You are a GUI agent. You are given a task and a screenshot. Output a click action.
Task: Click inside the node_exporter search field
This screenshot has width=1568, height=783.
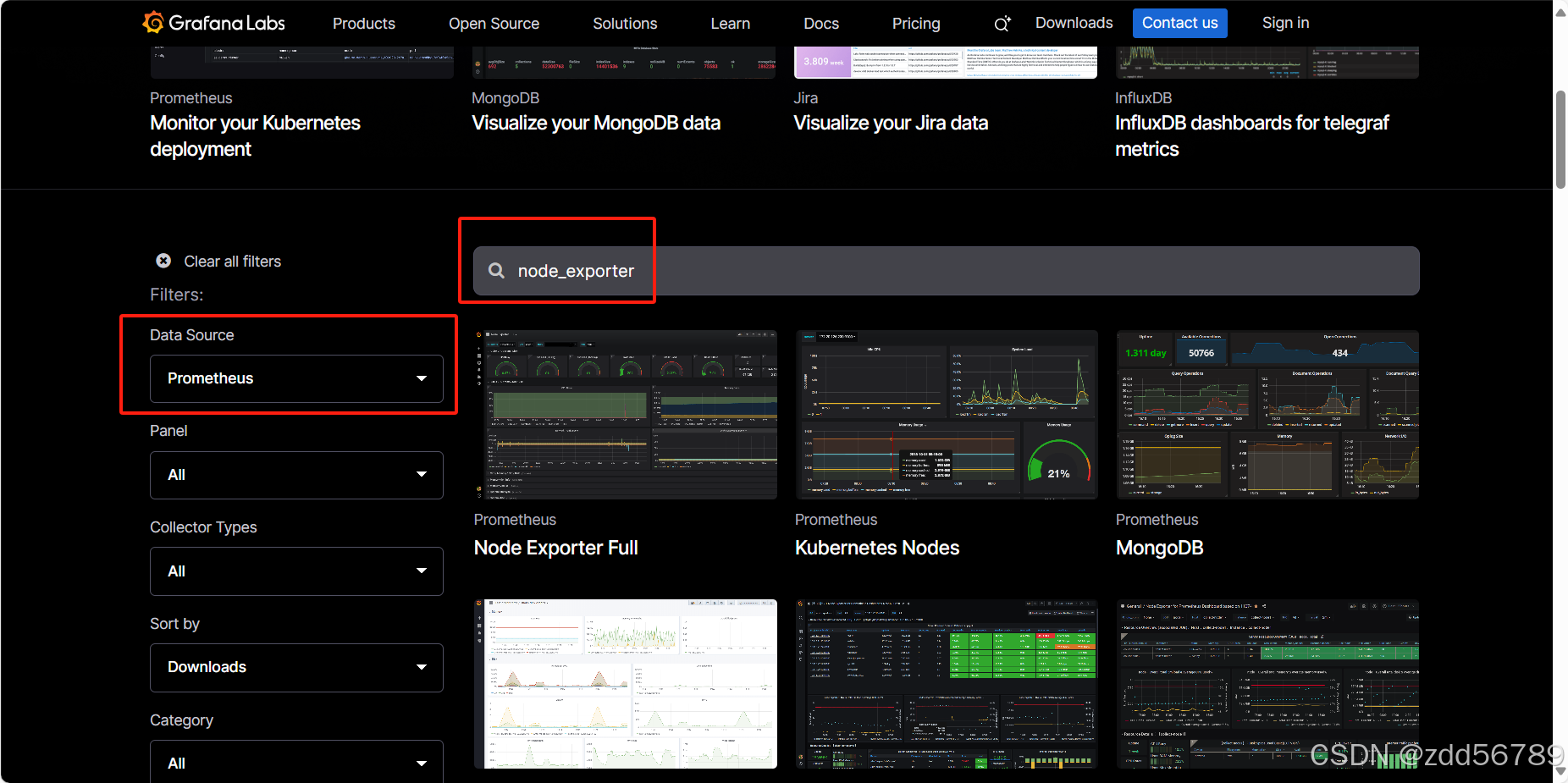coord(762,271)
